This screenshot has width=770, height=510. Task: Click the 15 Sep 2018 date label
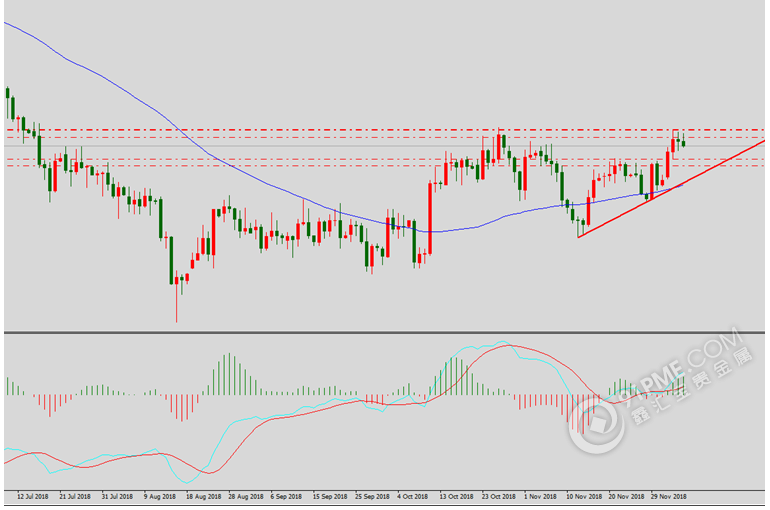[x=330, y=496]
